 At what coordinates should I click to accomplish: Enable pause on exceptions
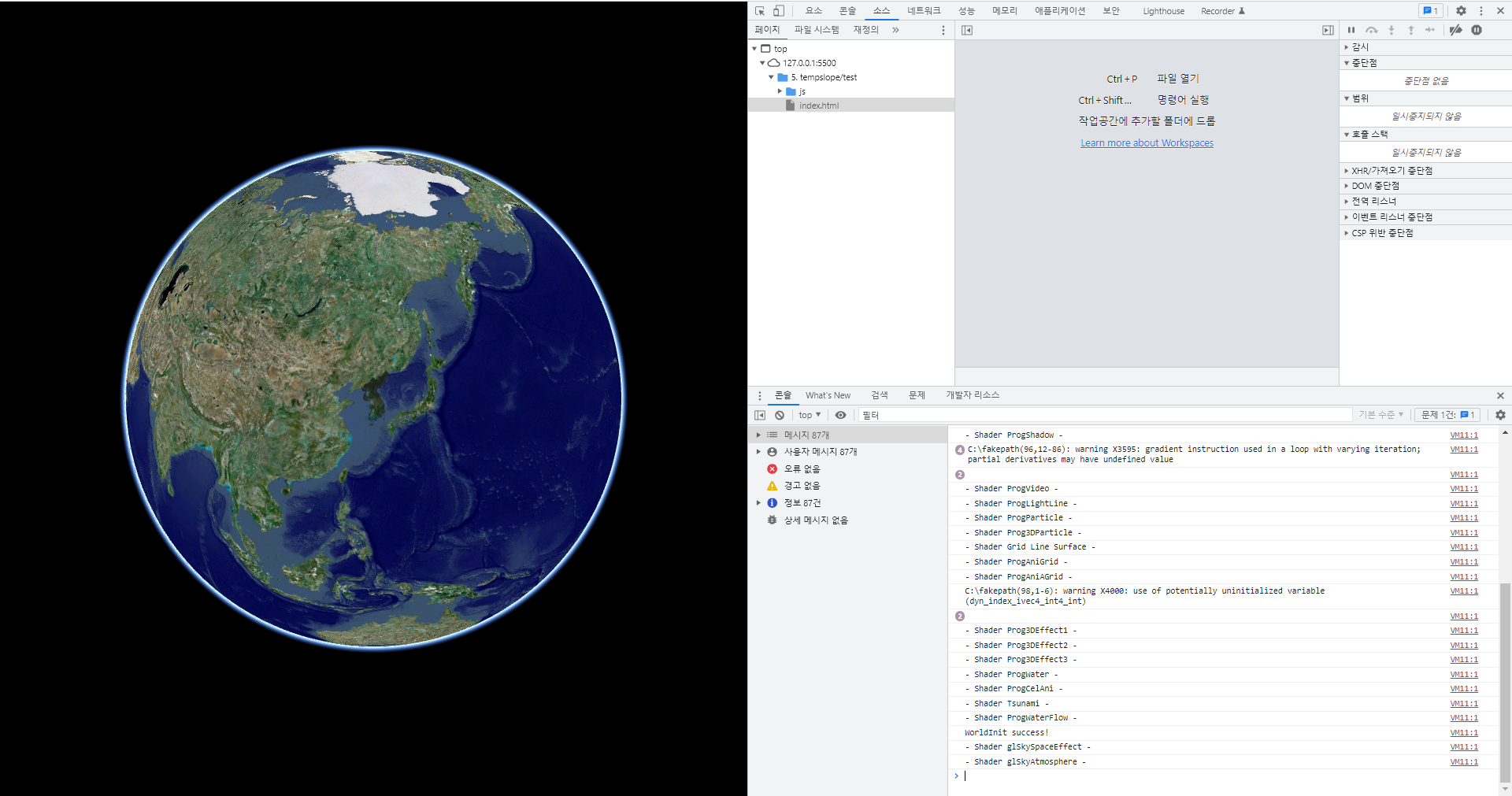[1477, 30]
